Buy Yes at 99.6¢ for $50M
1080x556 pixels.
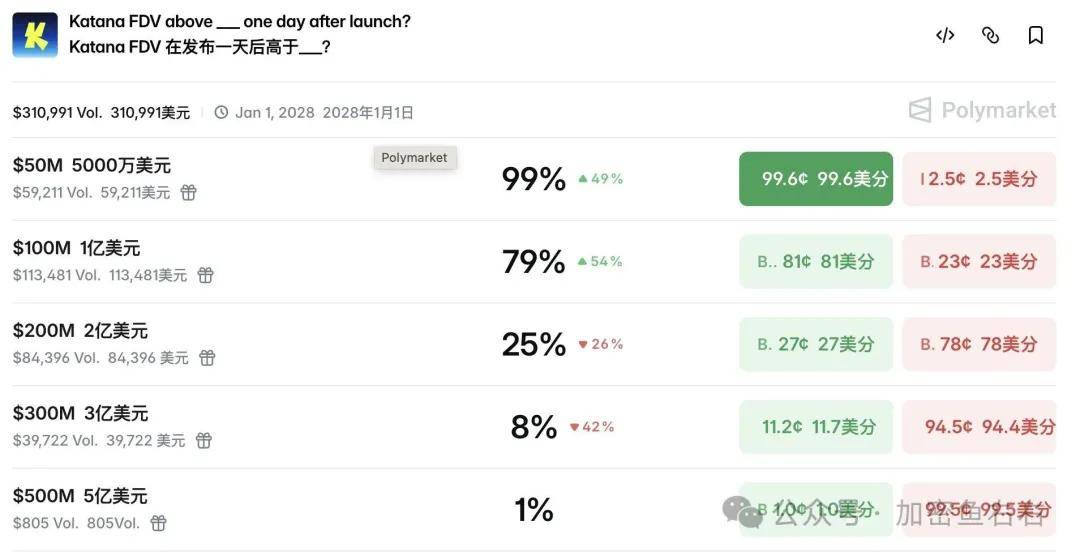(815, 179)
